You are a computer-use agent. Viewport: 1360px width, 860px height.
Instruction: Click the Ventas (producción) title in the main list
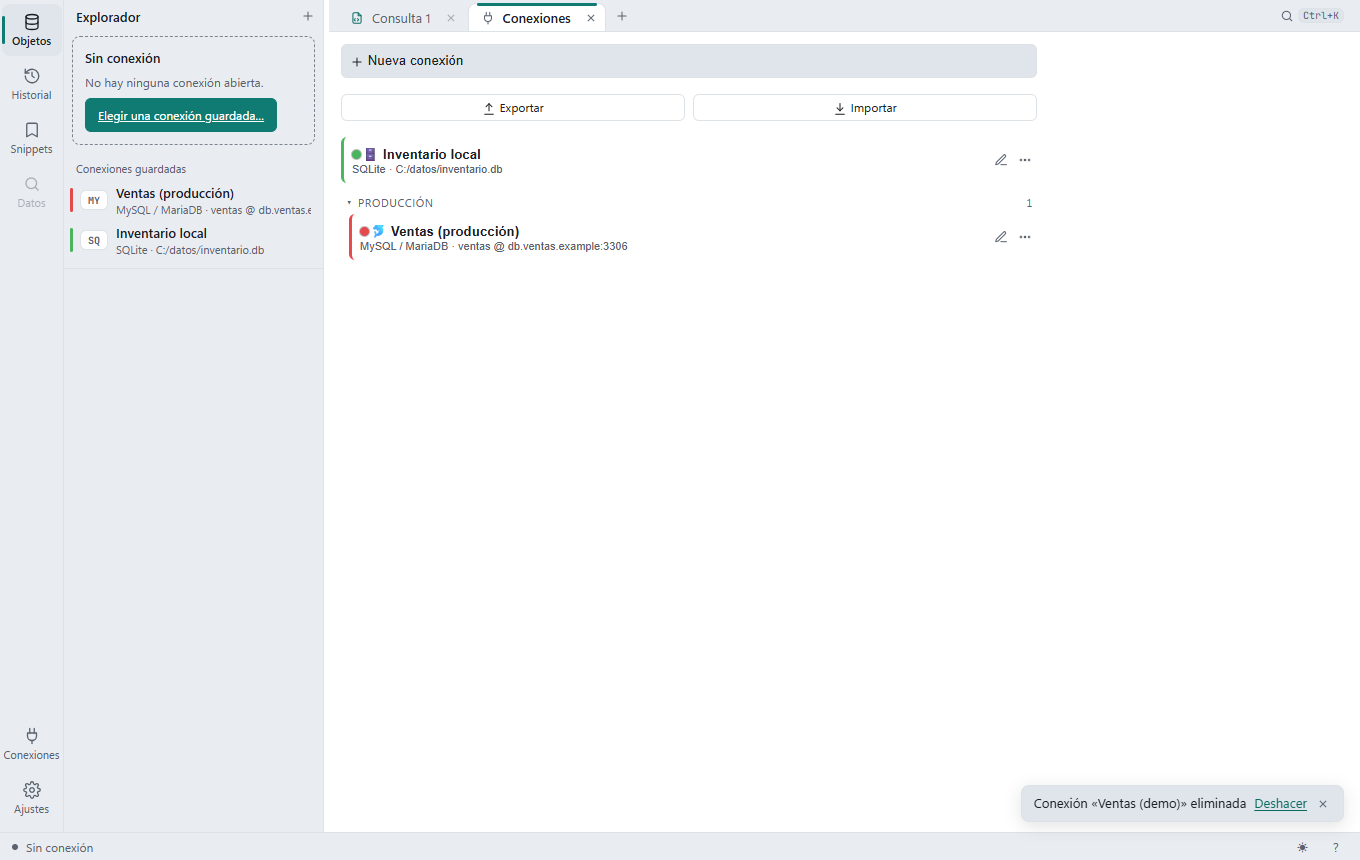[x=455, y=231]
